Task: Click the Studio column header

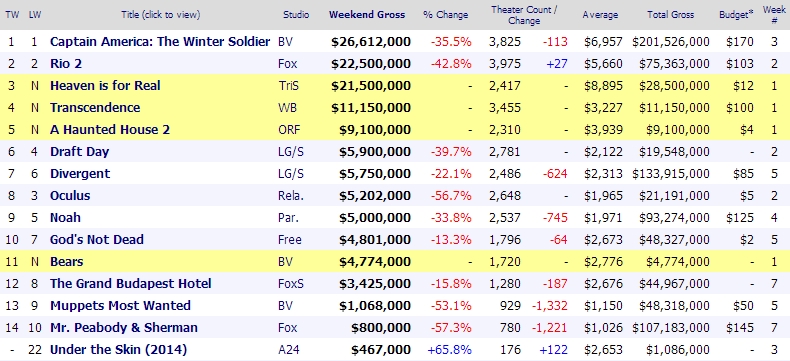Action: 296,15
